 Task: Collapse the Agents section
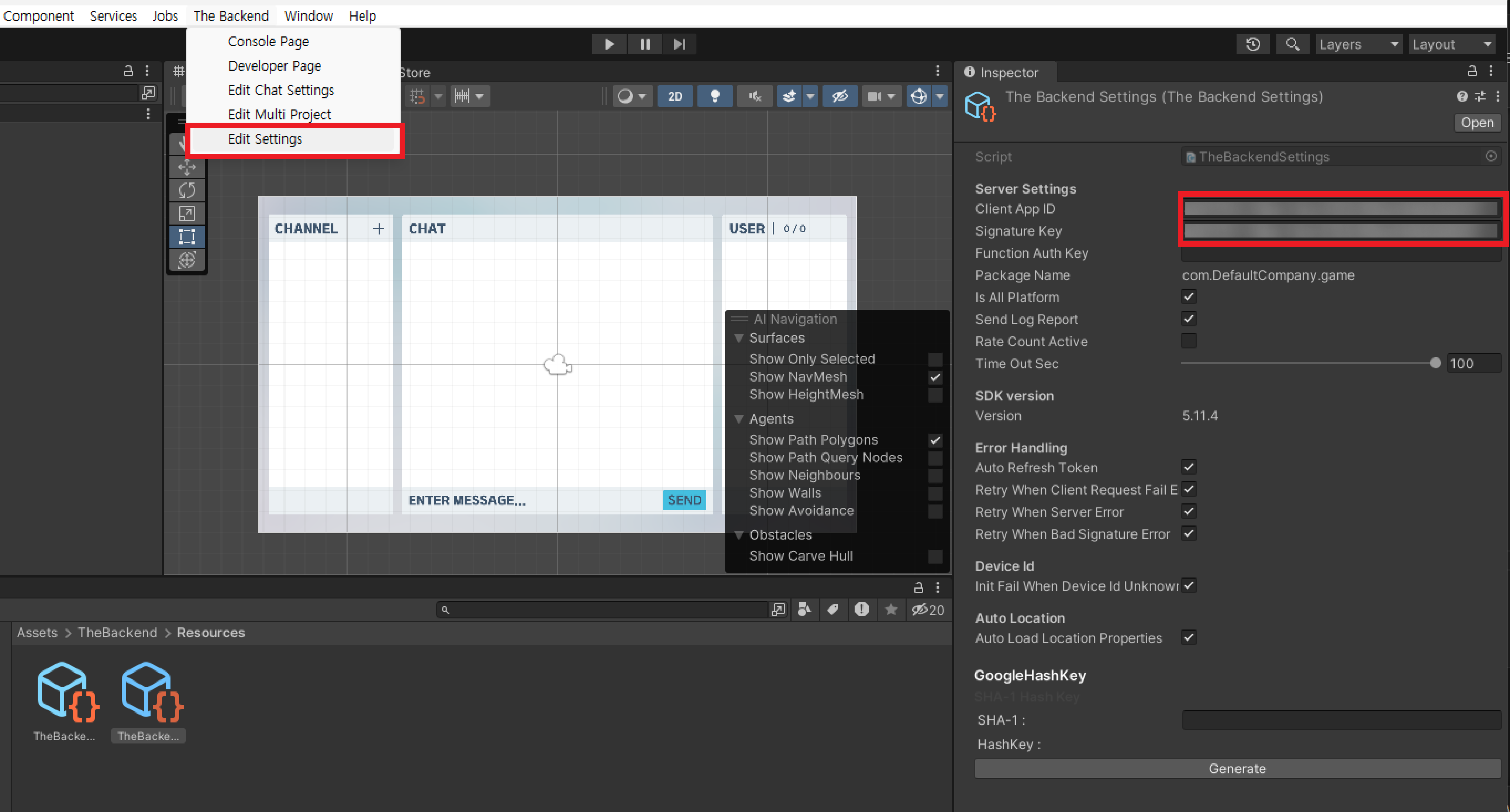739,419
